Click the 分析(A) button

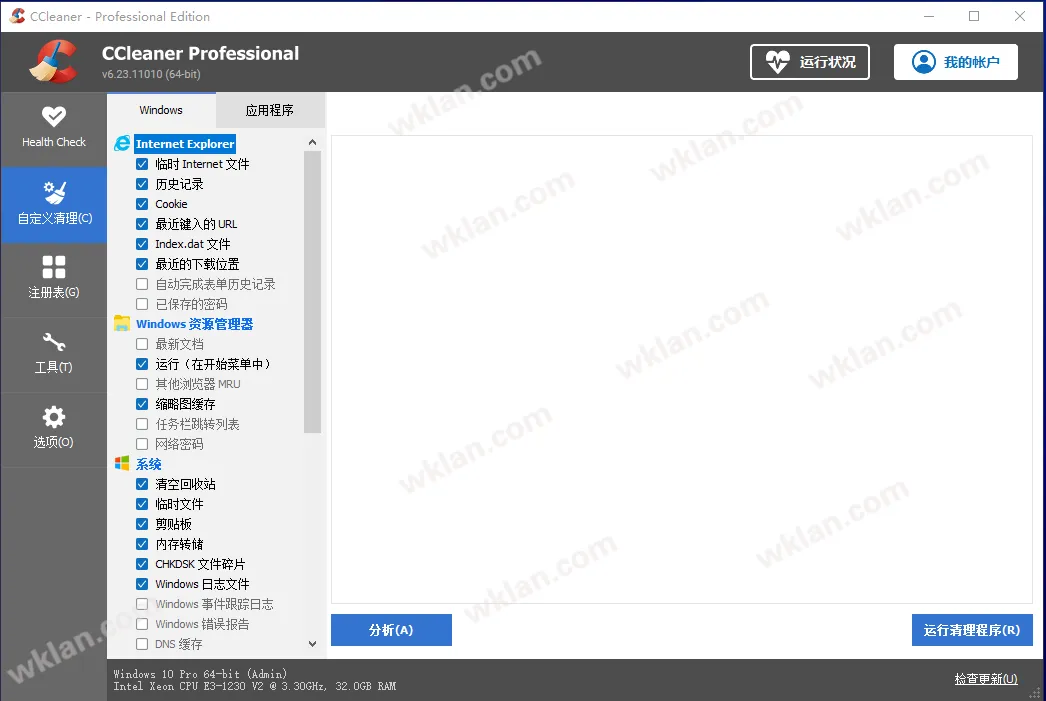(x=391, y=630)
